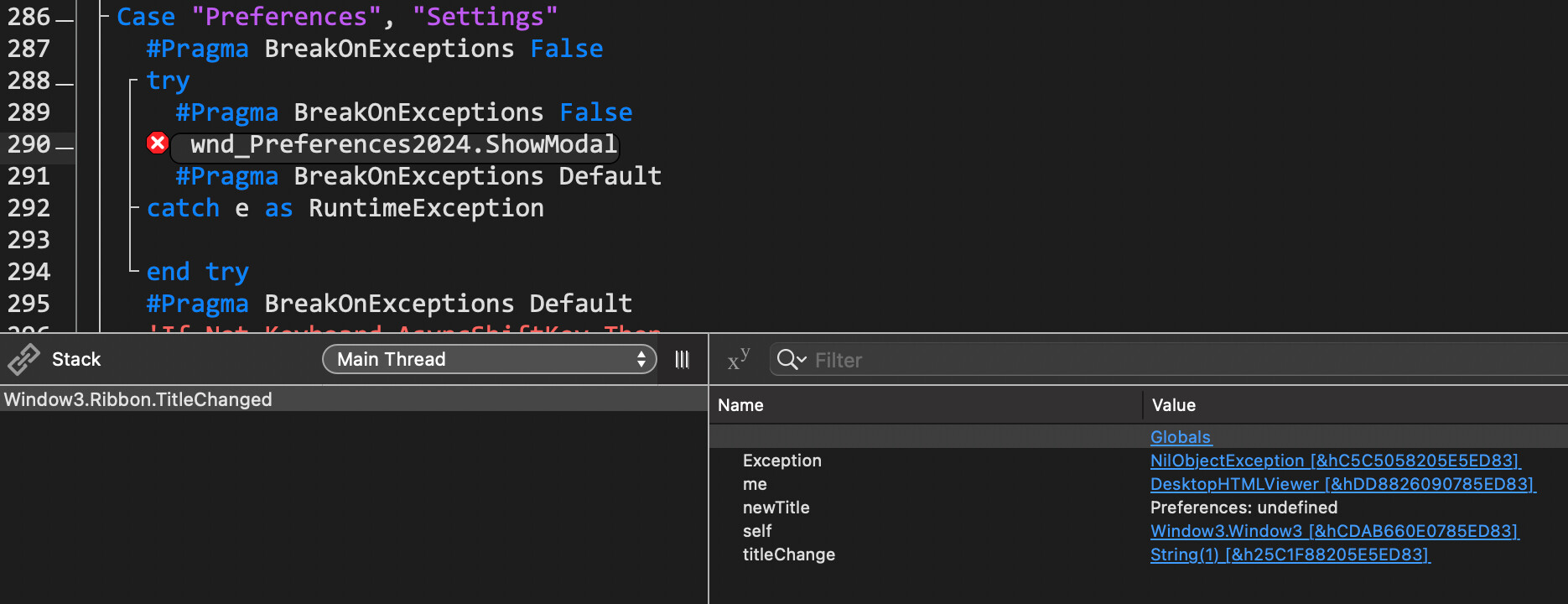
Task: Select Window3.Ribbon.TitleChanged stack frame
Action: point(138,399)
